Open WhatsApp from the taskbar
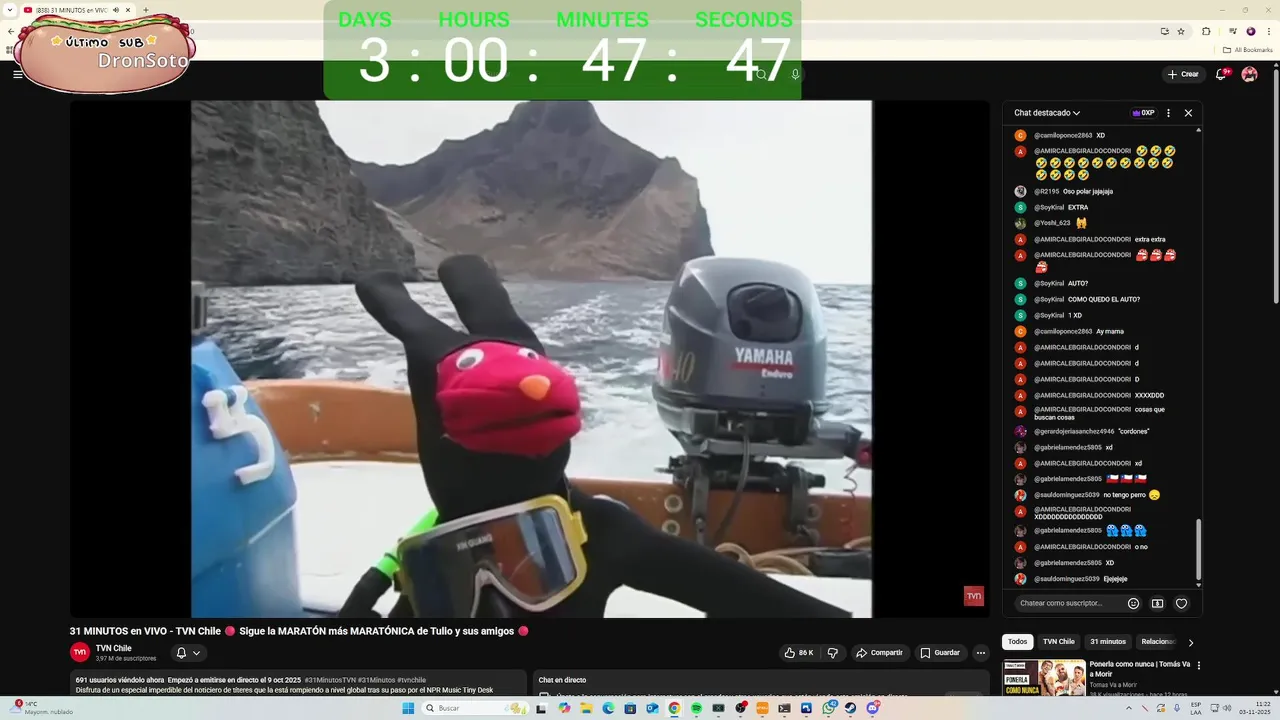The image size is (1280, 720). click(828, 708)
